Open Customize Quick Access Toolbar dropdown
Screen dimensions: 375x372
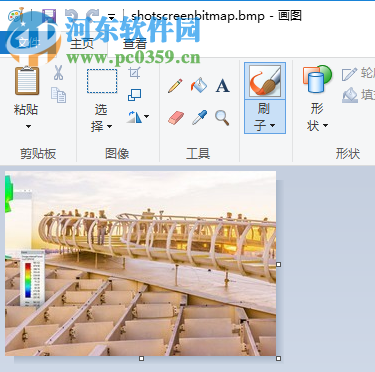[x=112, y=17]
